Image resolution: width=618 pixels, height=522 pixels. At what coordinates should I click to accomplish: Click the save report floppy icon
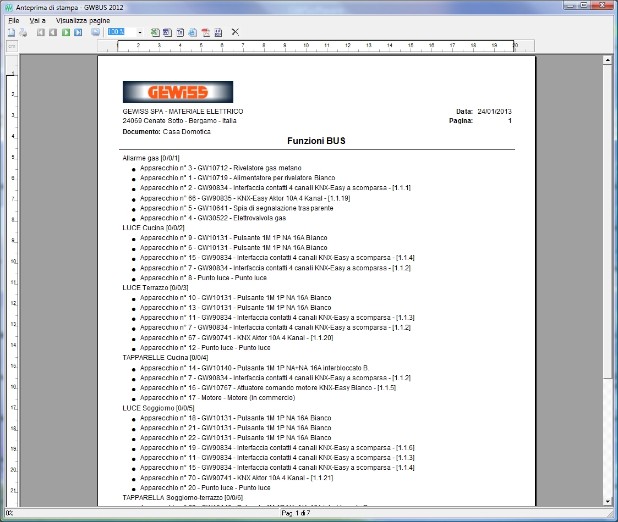pos(218,32)
